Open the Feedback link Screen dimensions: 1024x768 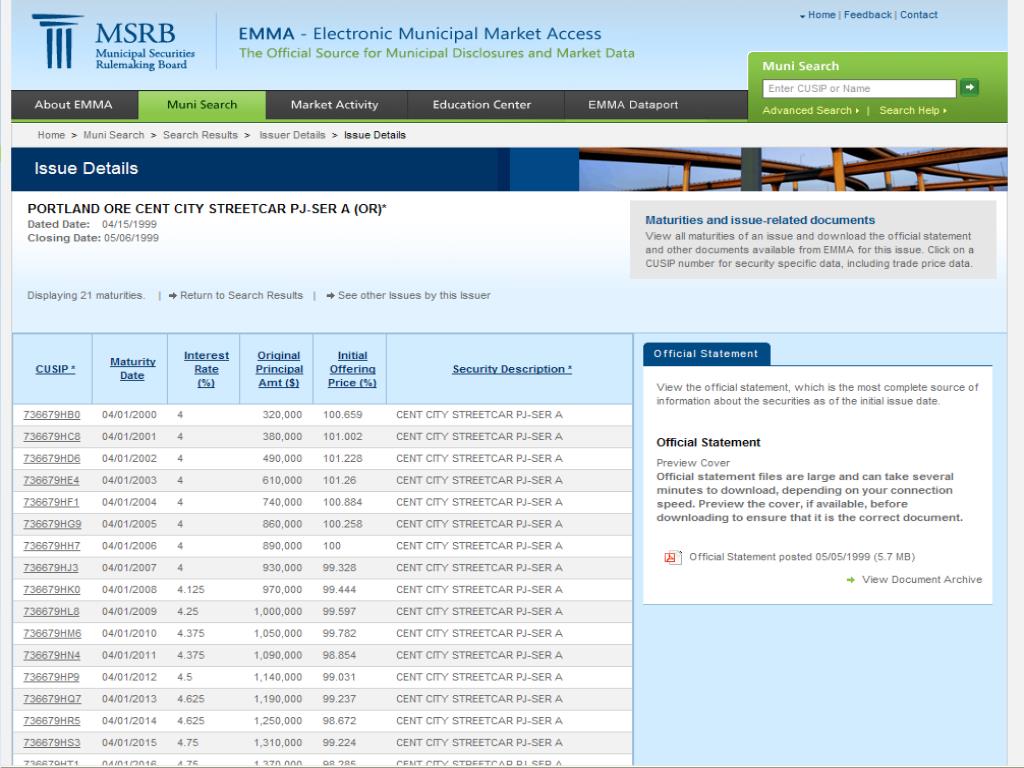867,14
